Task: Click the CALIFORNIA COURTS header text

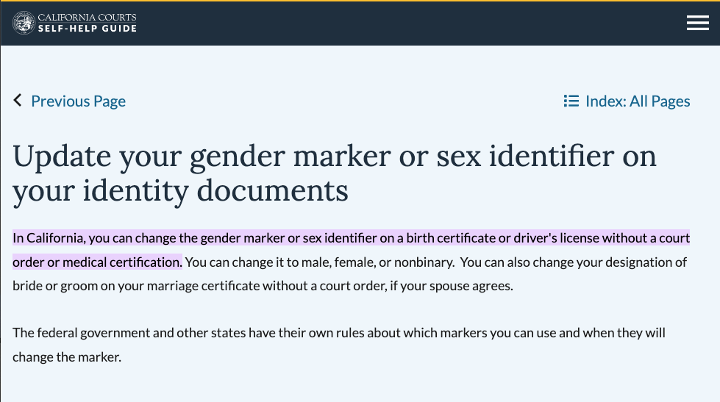Action: (87, 16)
